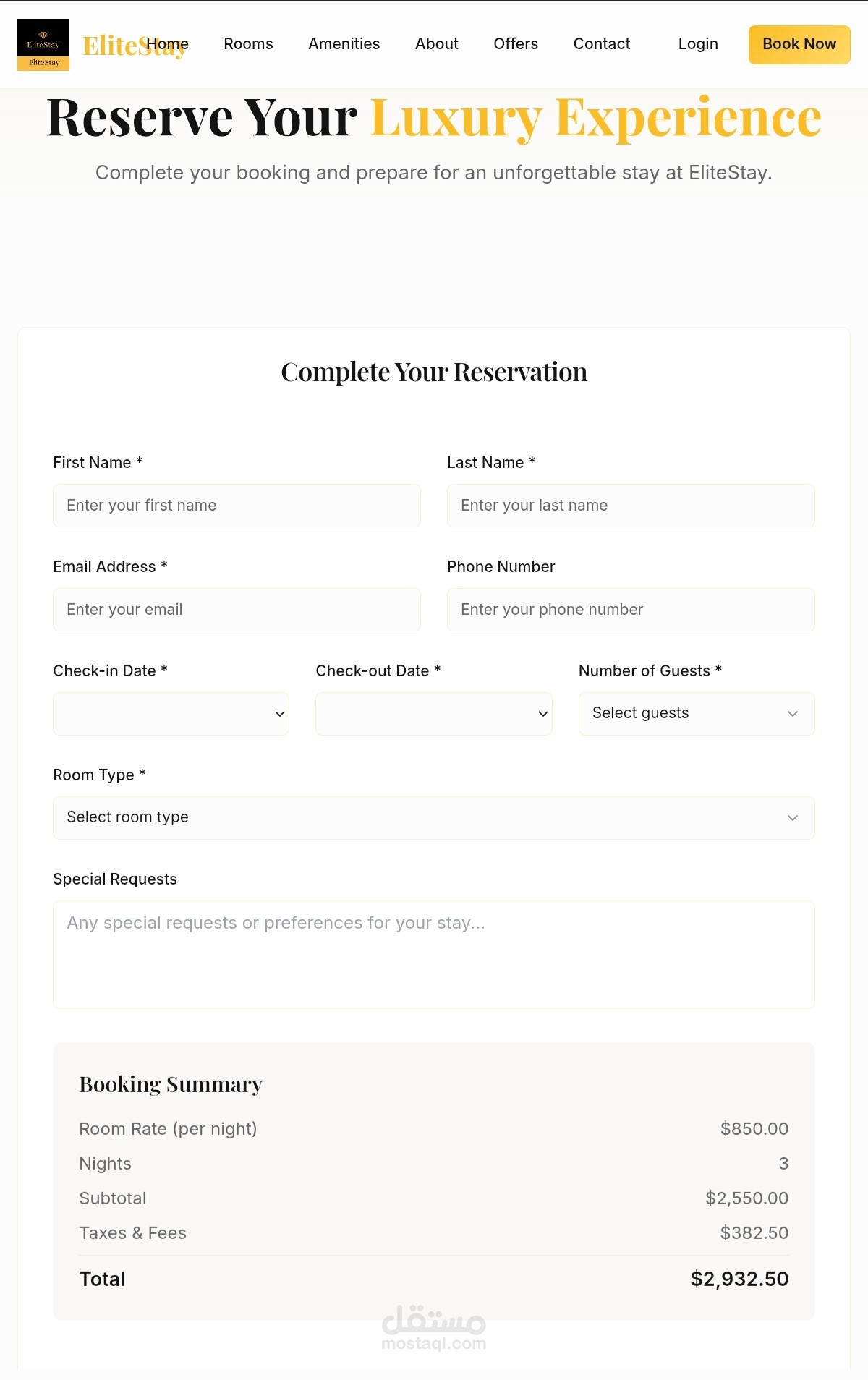View the Offers page

pyautogui.click(x=516, y=44)
